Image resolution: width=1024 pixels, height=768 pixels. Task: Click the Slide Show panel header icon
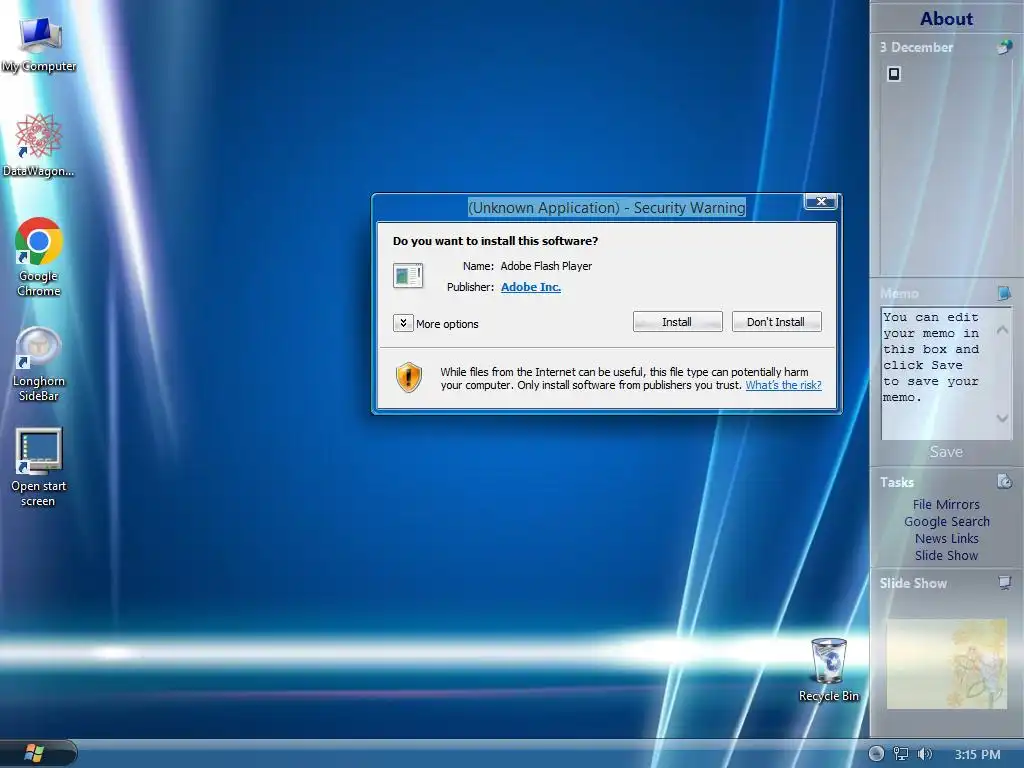[1004, 583]
